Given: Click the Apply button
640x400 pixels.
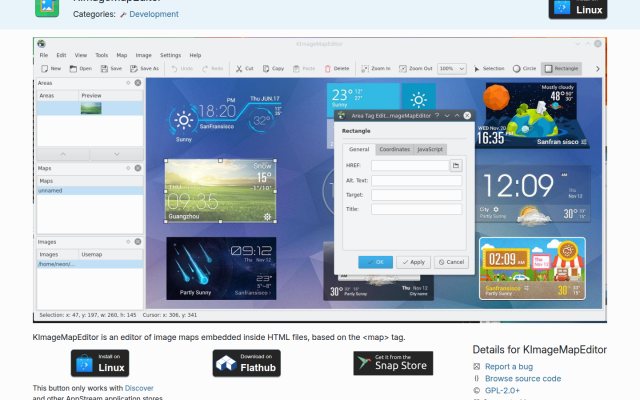Looking at the screenshot, I should click(413, 262).
